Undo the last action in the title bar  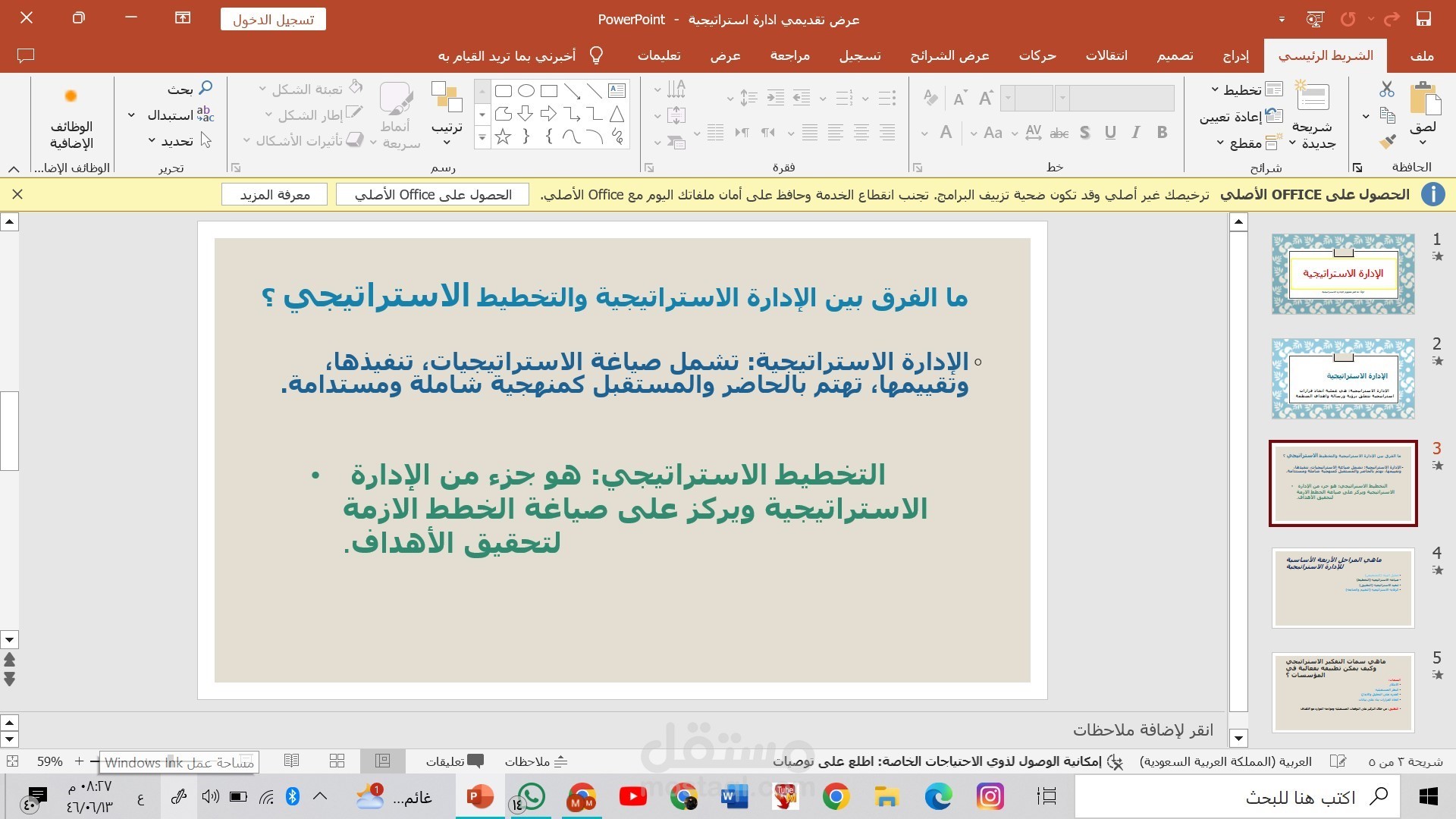(x=1392, y=19)
